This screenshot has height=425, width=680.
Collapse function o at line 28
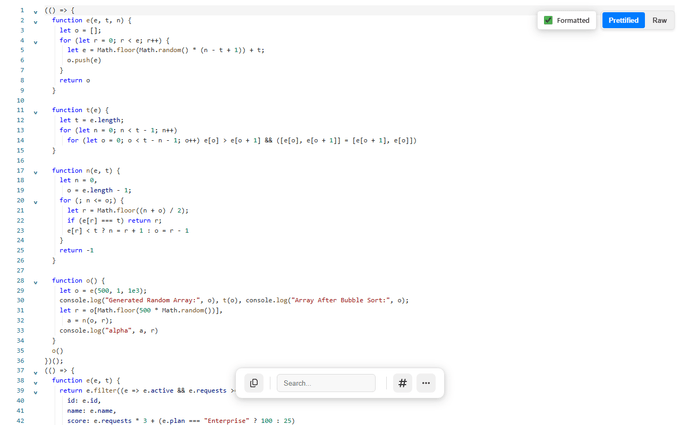click(x=36, y=282)
